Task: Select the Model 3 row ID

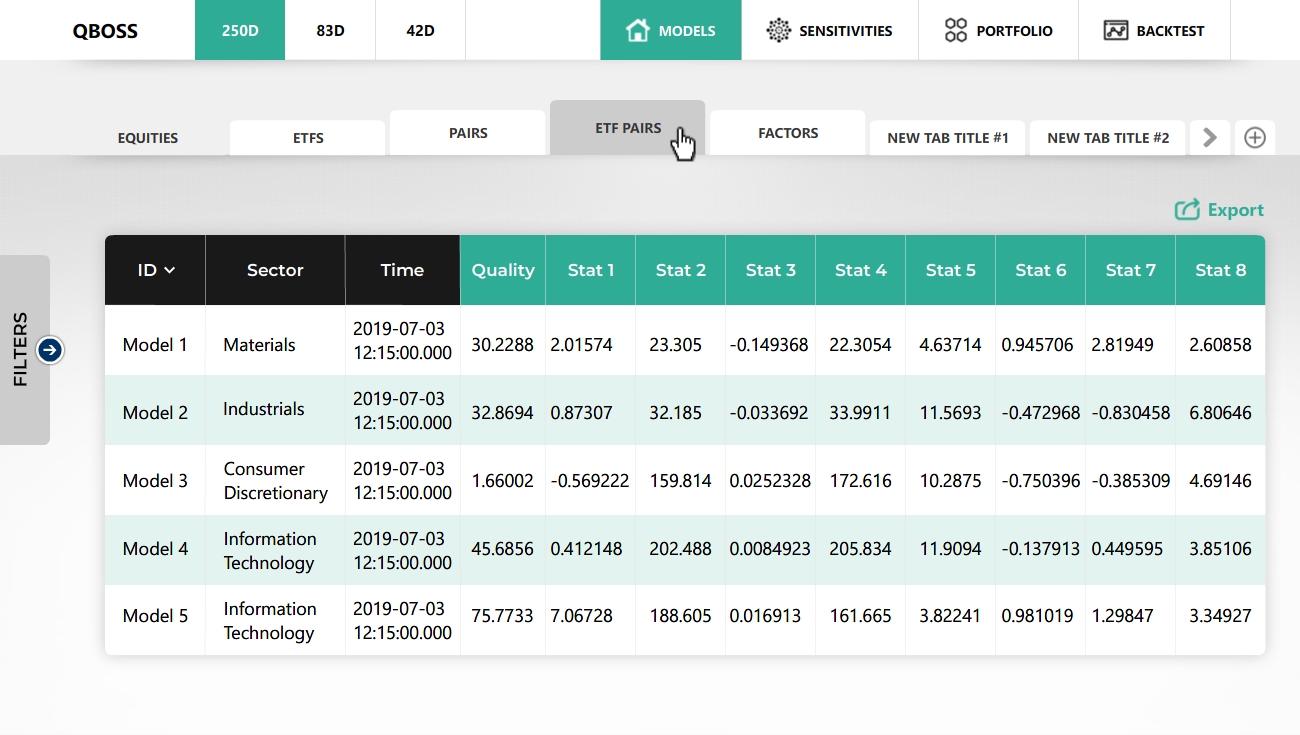Action: coord(155,481)
